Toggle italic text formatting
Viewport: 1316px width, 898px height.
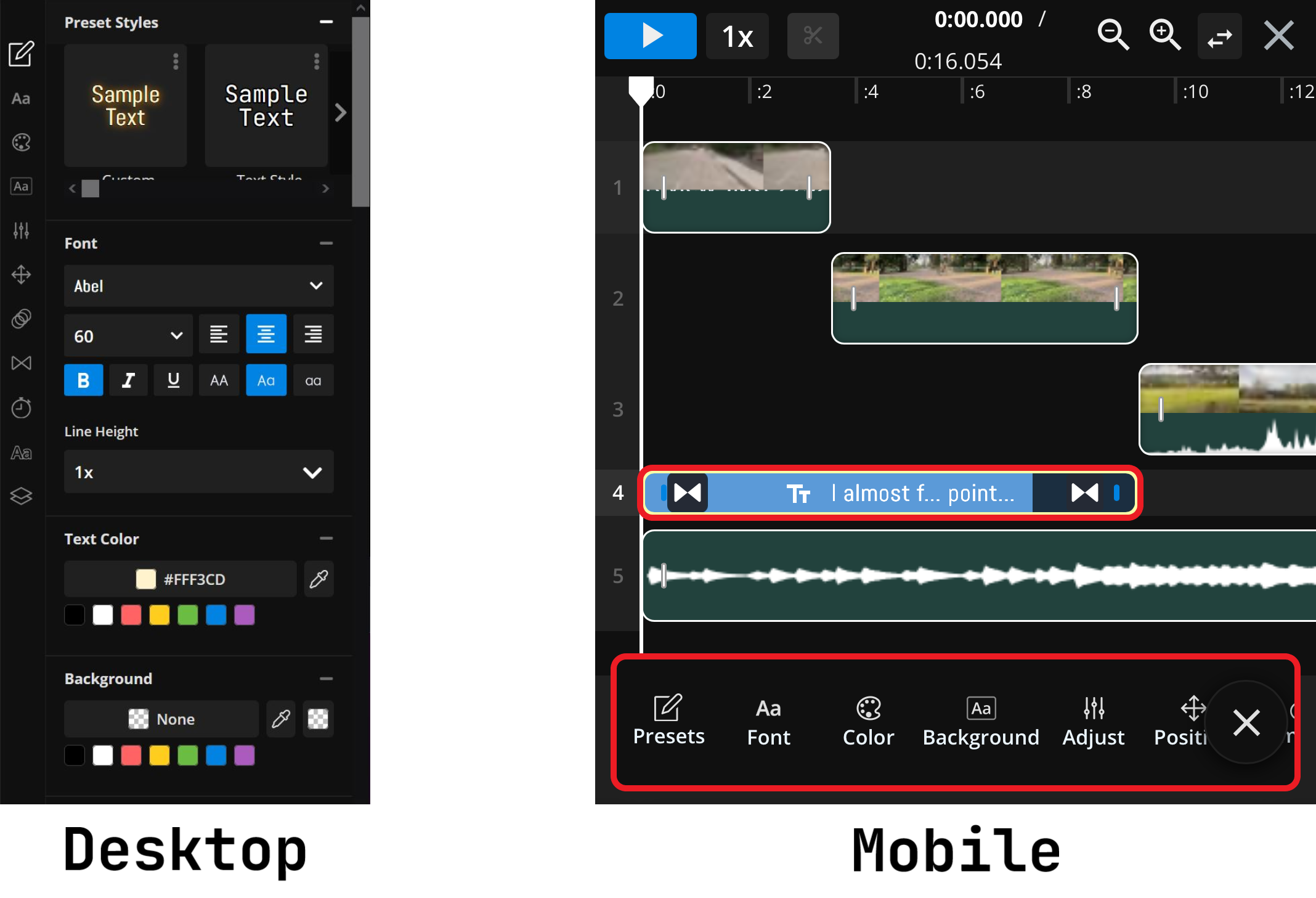pos(128,380)
